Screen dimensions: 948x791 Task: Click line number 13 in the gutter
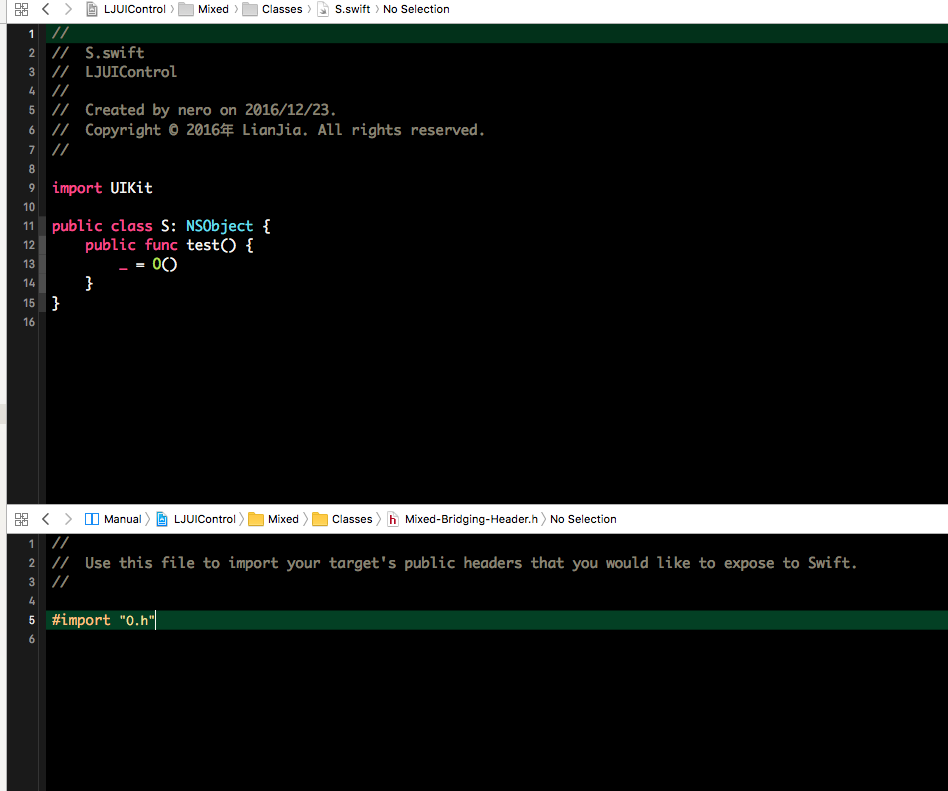[x=28, y=264]
